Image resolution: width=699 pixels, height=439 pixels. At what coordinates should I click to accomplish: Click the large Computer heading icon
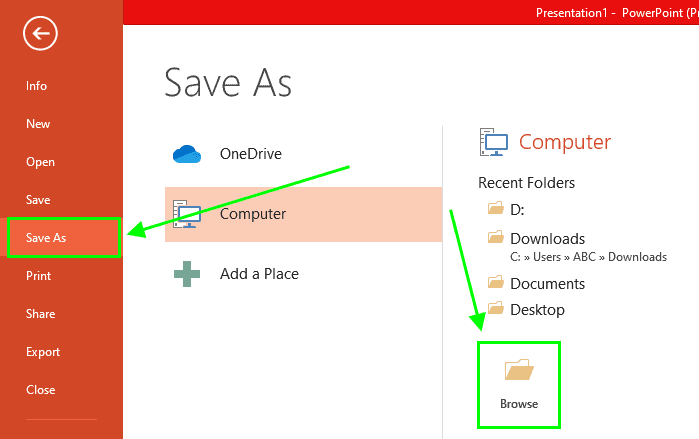pos(495,143)
